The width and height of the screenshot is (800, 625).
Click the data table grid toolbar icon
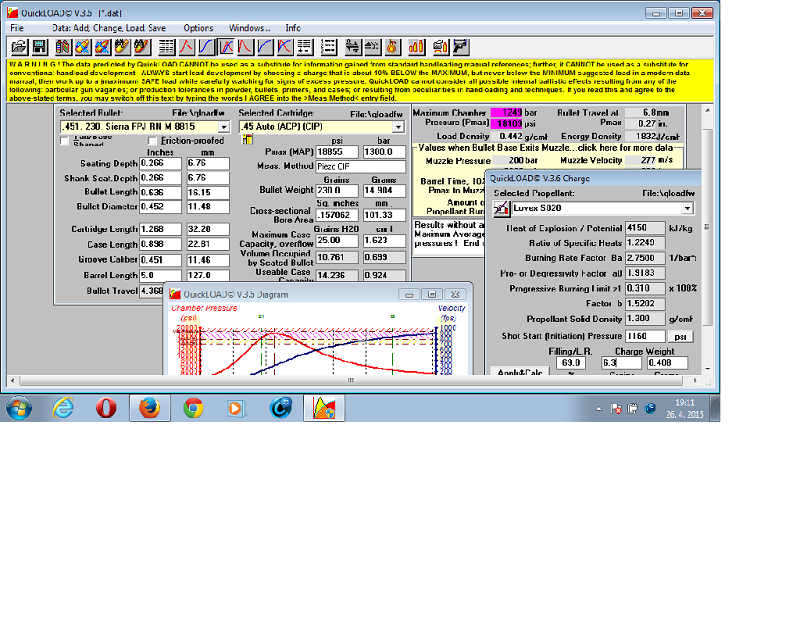(x=166, y=46)
